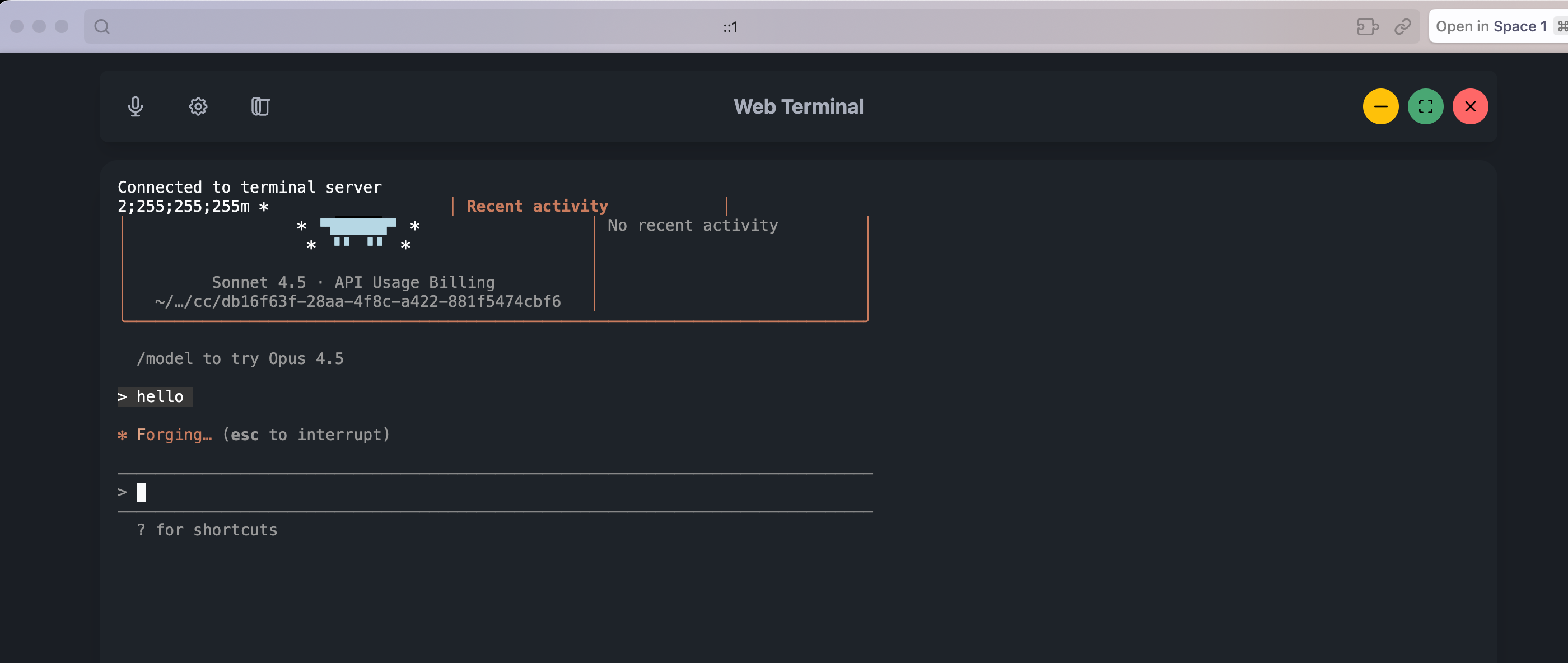Click the Recent activity heading

[537, 207]
